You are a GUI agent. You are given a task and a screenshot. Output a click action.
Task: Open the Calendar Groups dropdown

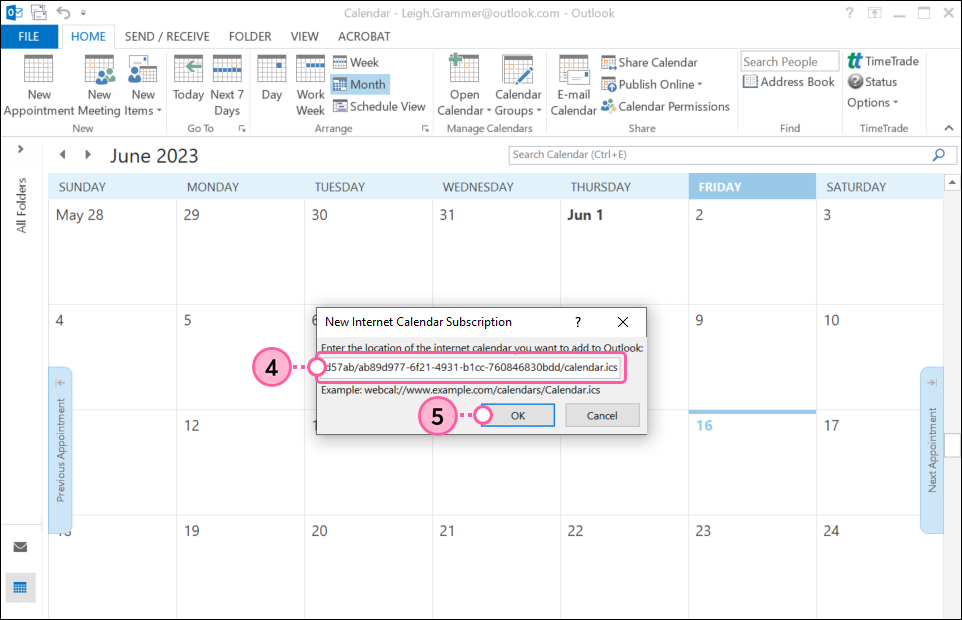pos(518,86)
